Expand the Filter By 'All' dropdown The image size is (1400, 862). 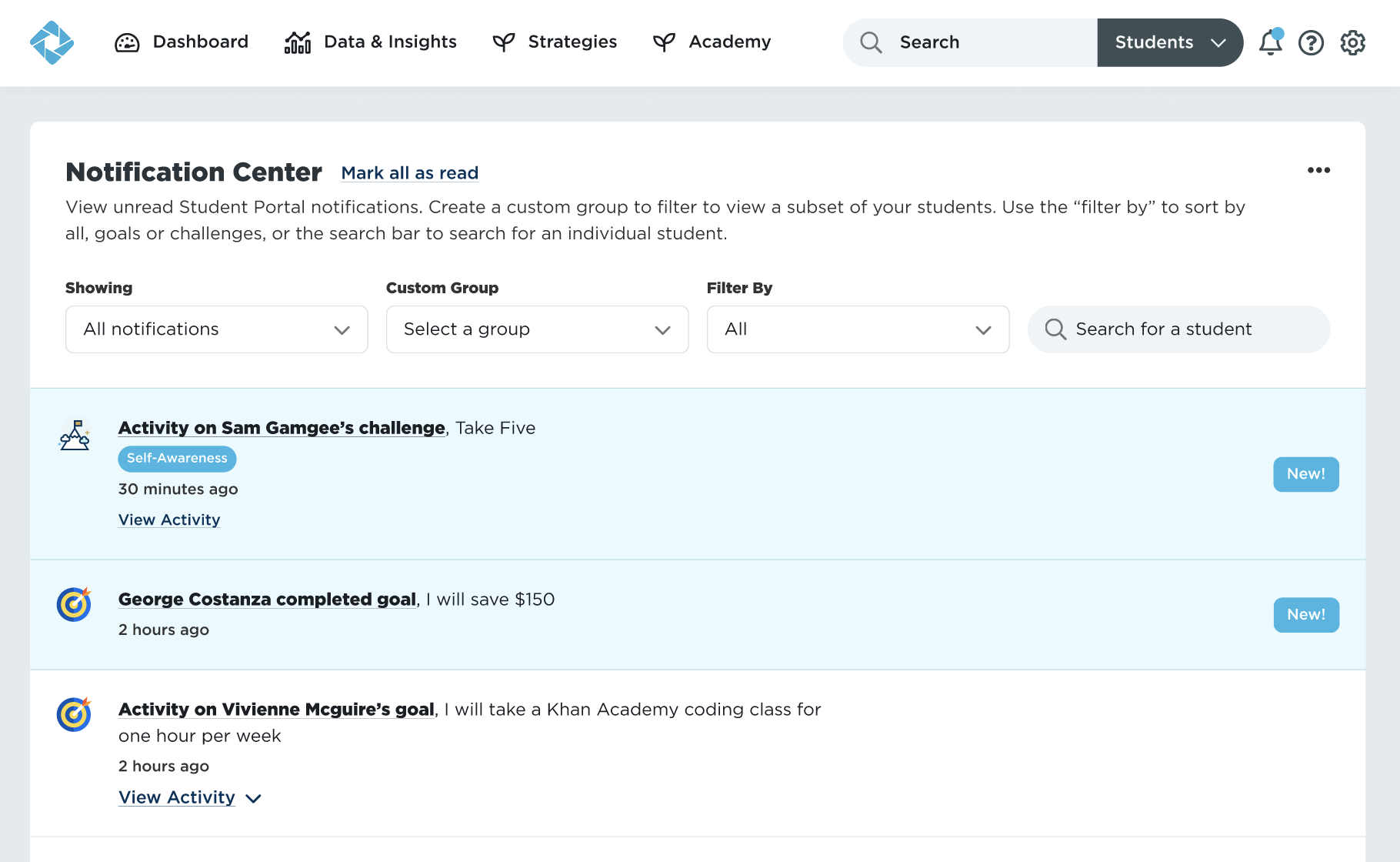point(858,329)
